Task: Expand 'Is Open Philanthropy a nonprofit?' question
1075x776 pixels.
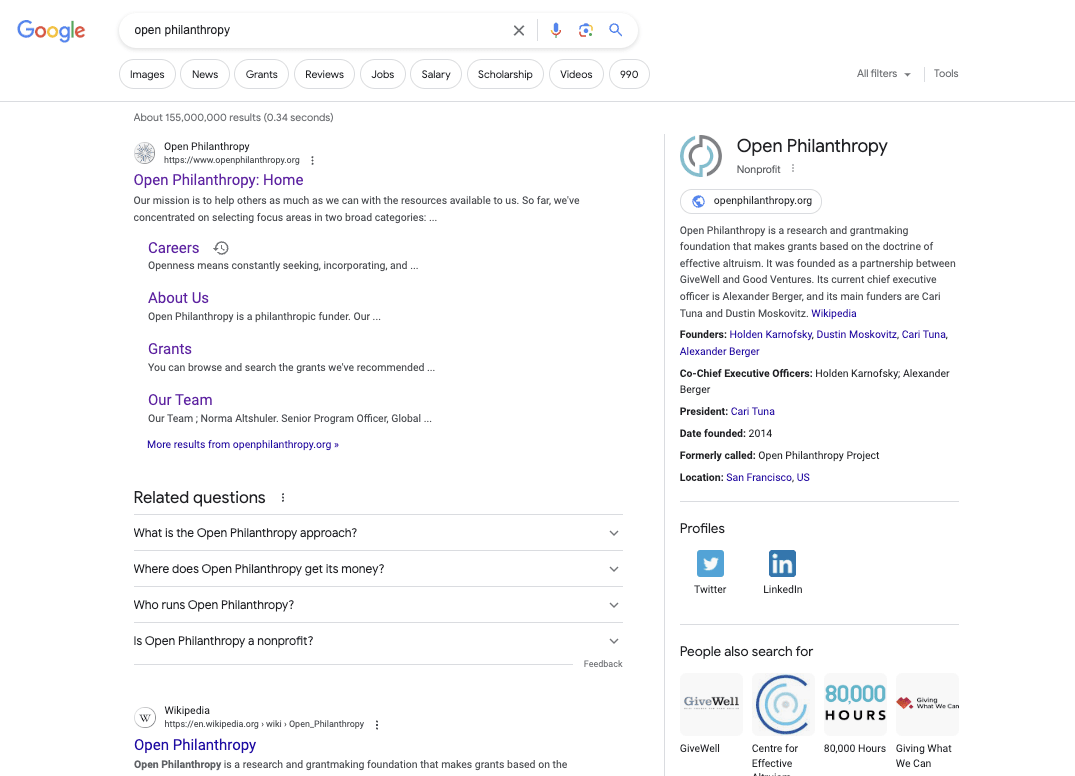Action: click(x=378, y=641)
